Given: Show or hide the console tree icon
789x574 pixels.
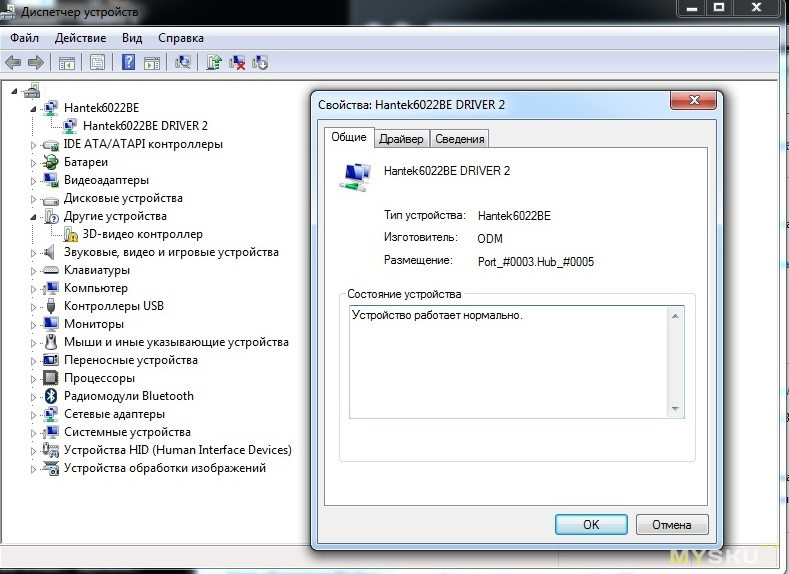Looking at the screenshot, I should [x=66, y=63].
